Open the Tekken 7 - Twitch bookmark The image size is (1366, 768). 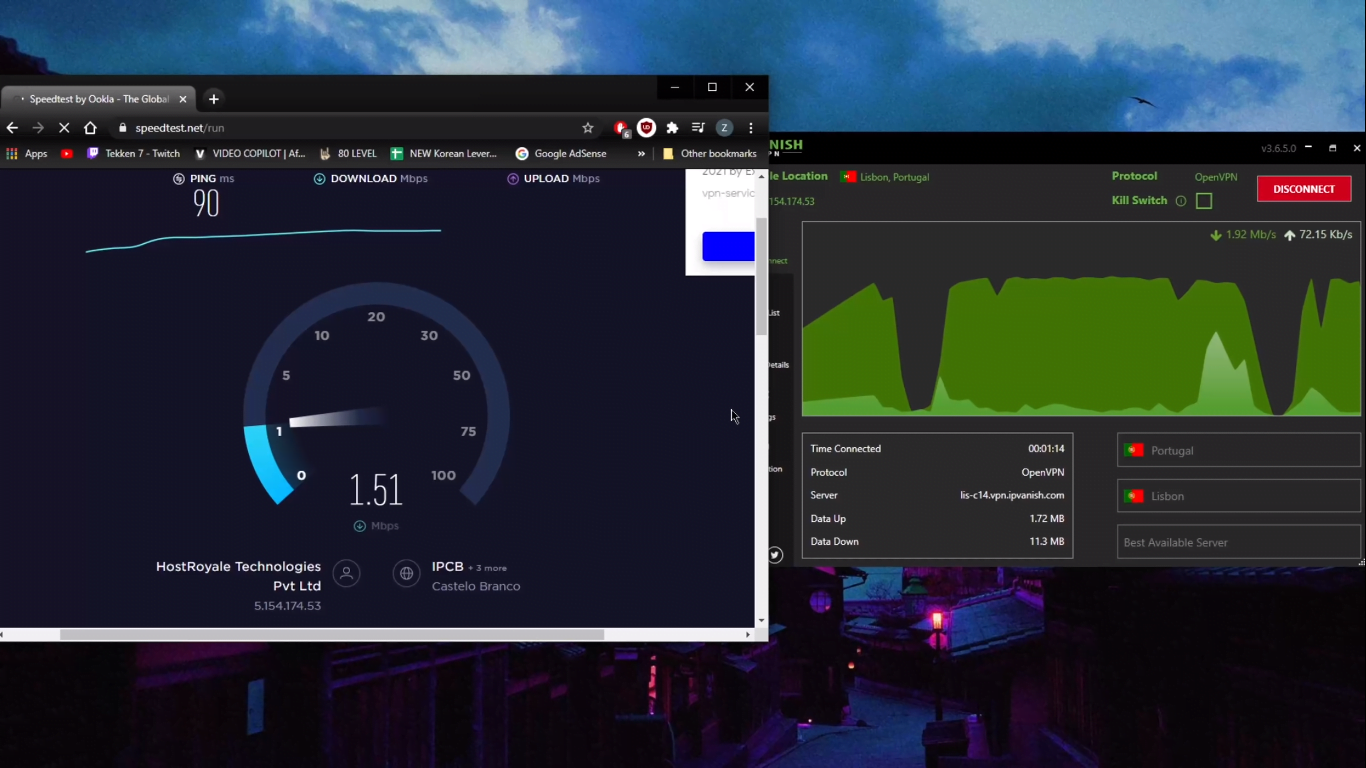(134, 154)
